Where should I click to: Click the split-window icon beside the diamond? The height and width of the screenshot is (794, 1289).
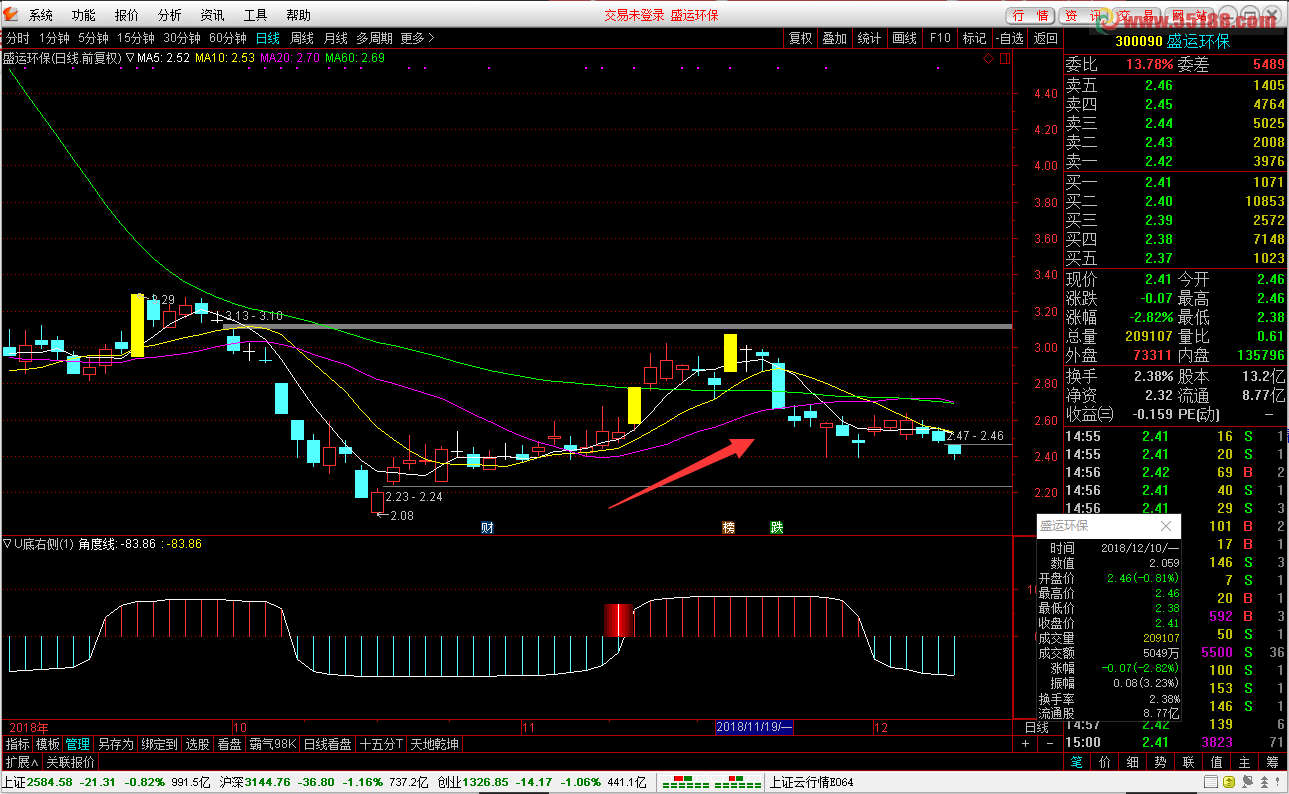pyautogui.click(x=1004, y=58)
